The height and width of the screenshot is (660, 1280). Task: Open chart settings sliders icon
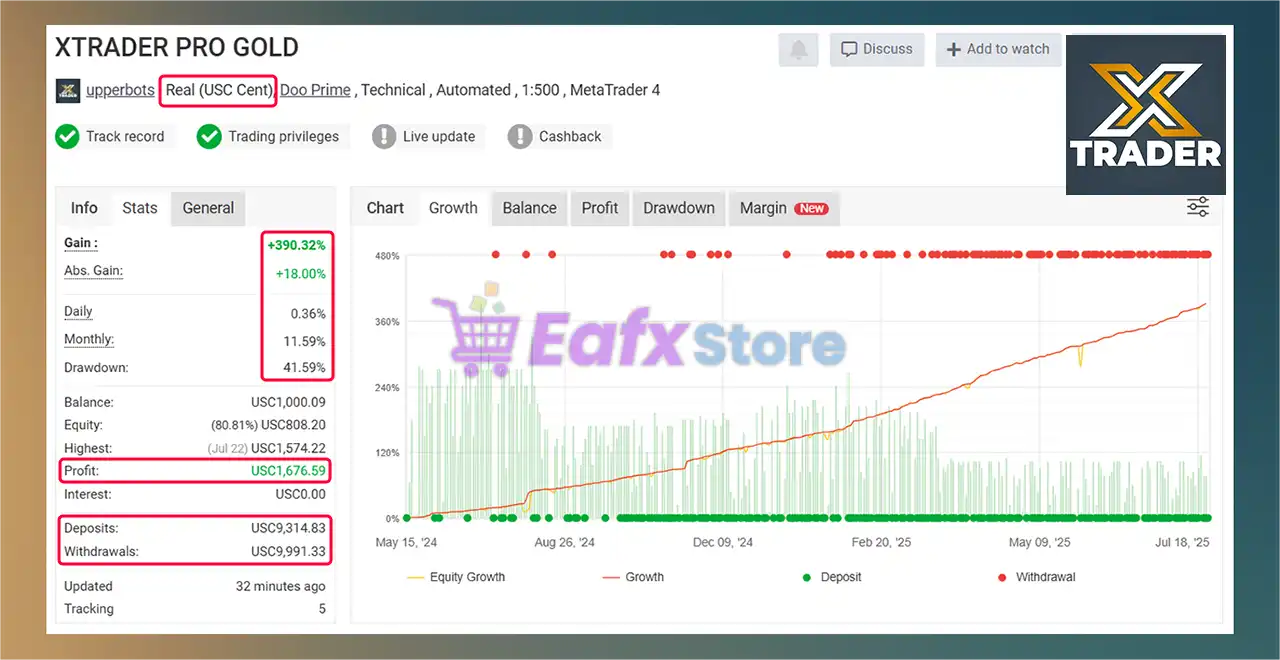pos(1198,207)
